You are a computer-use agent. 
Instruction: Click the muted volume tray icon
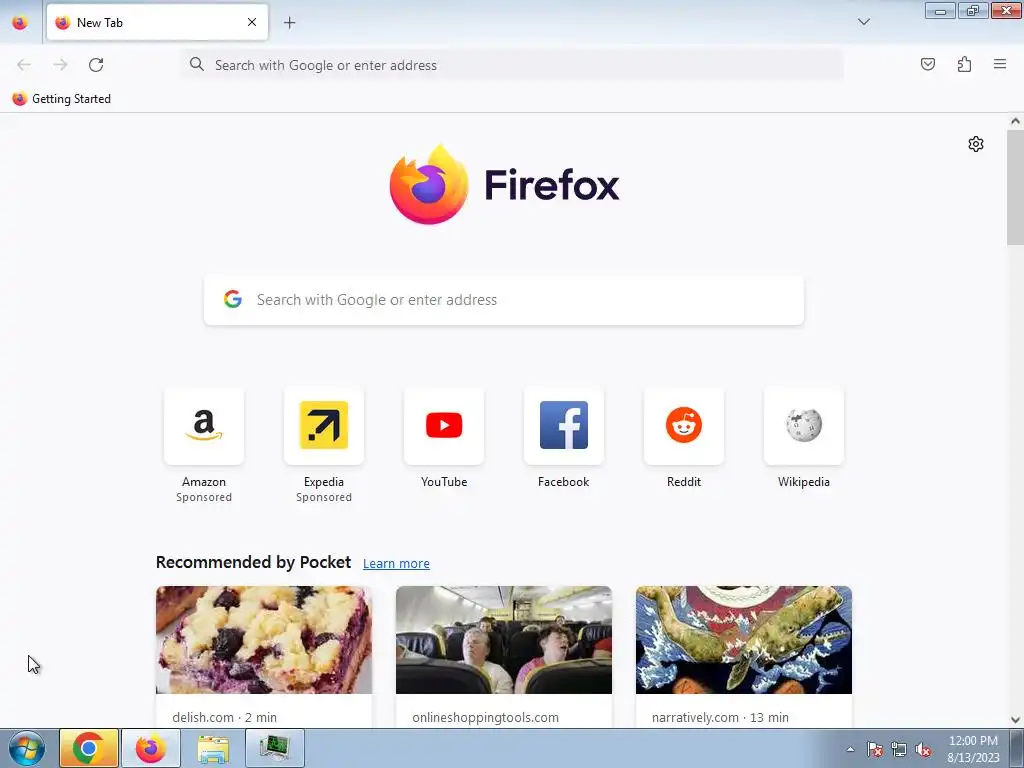[x=923, y=749]
